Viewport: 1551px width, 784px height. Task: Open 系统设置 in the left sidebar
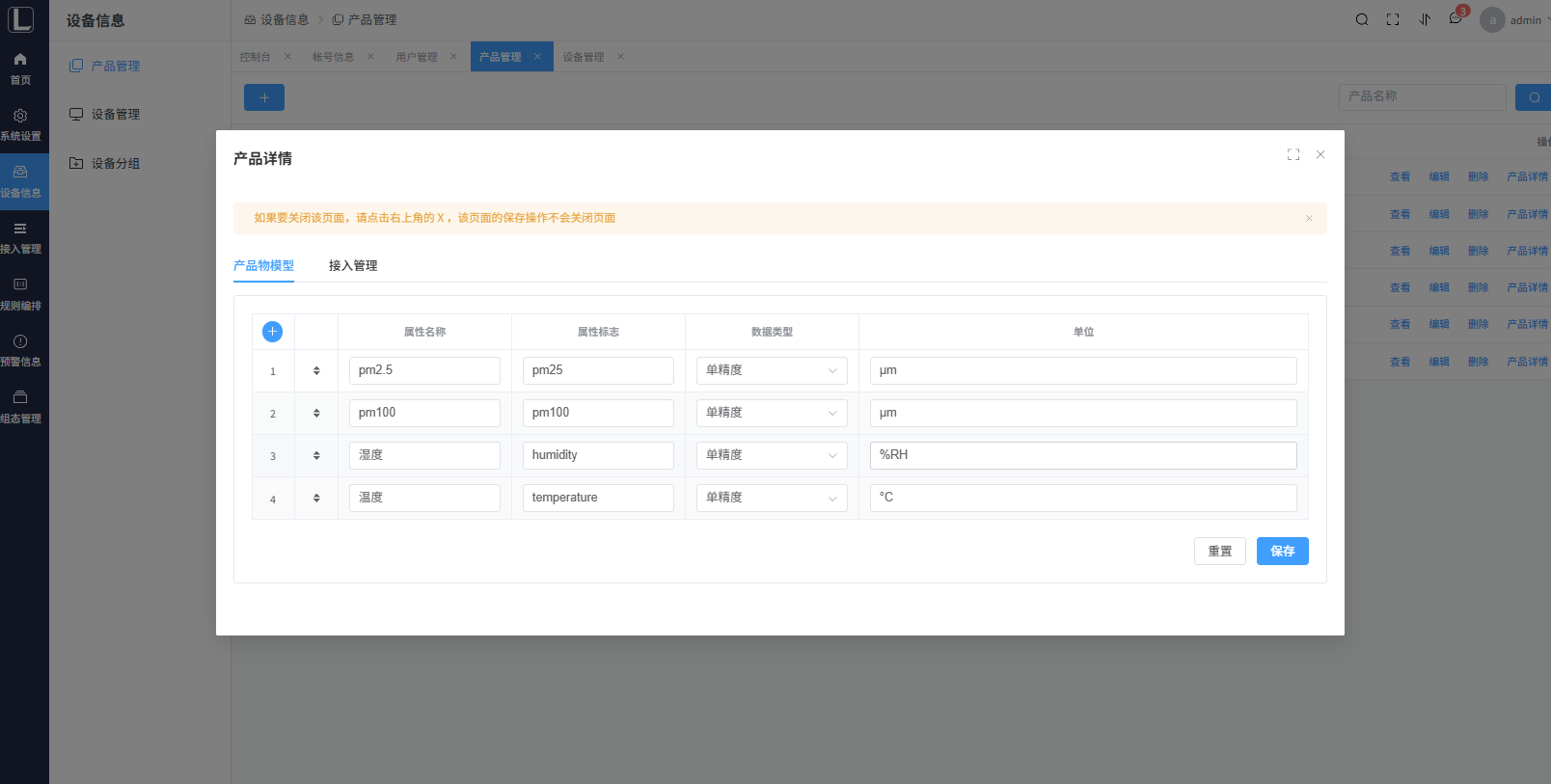[20, 124]
